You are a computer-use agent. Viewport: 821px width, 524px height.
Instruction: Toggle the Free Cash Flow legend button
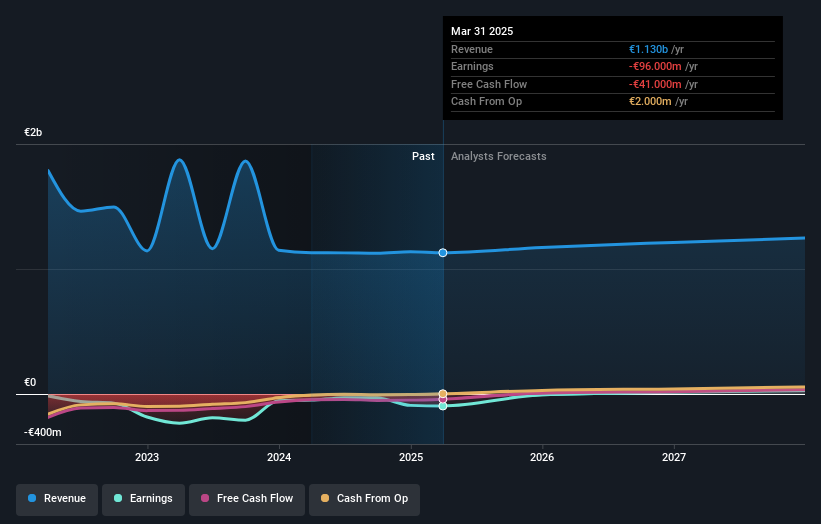247,499
